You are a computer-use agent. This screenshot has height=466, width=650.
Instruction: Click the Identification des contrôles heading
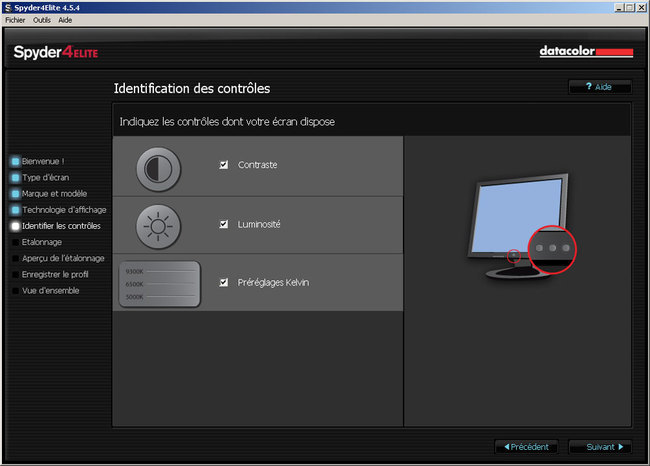pos(192,88)
